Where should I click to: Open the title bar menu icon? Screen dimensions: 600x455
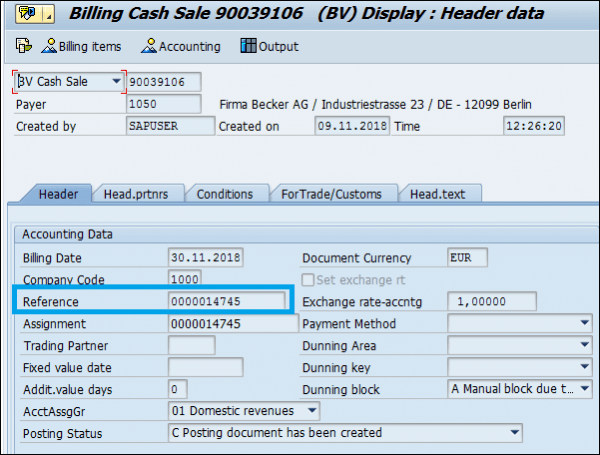pos(34,14)
